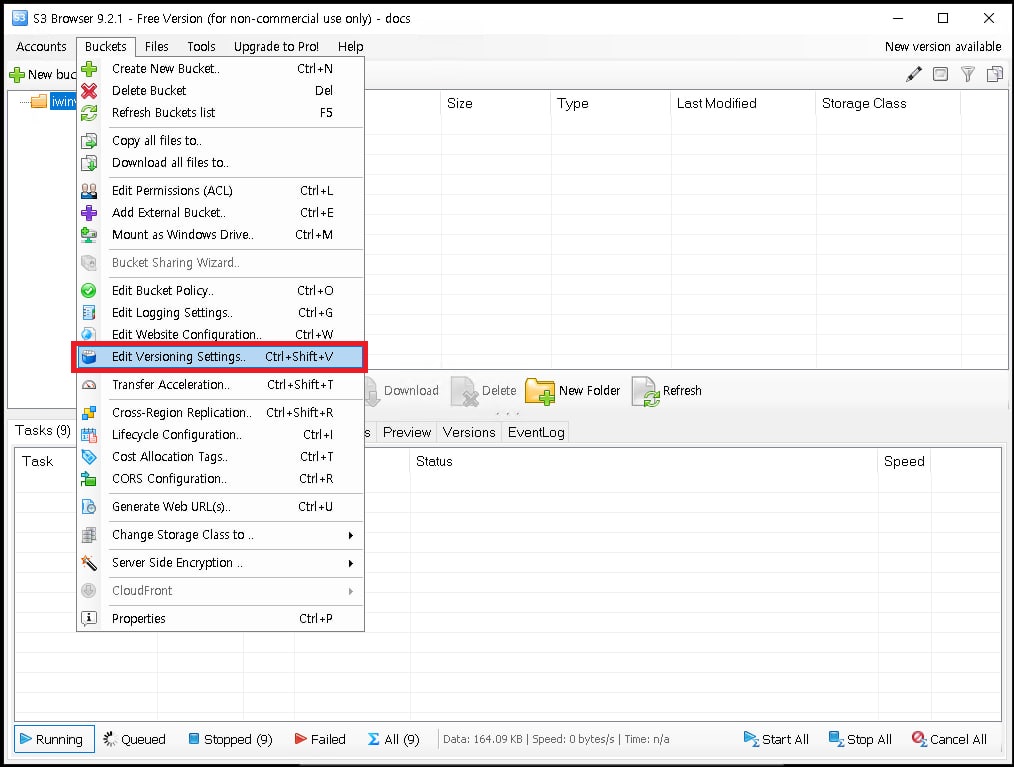Click the New version available link
1014x767 pixels.
point(943,47)
